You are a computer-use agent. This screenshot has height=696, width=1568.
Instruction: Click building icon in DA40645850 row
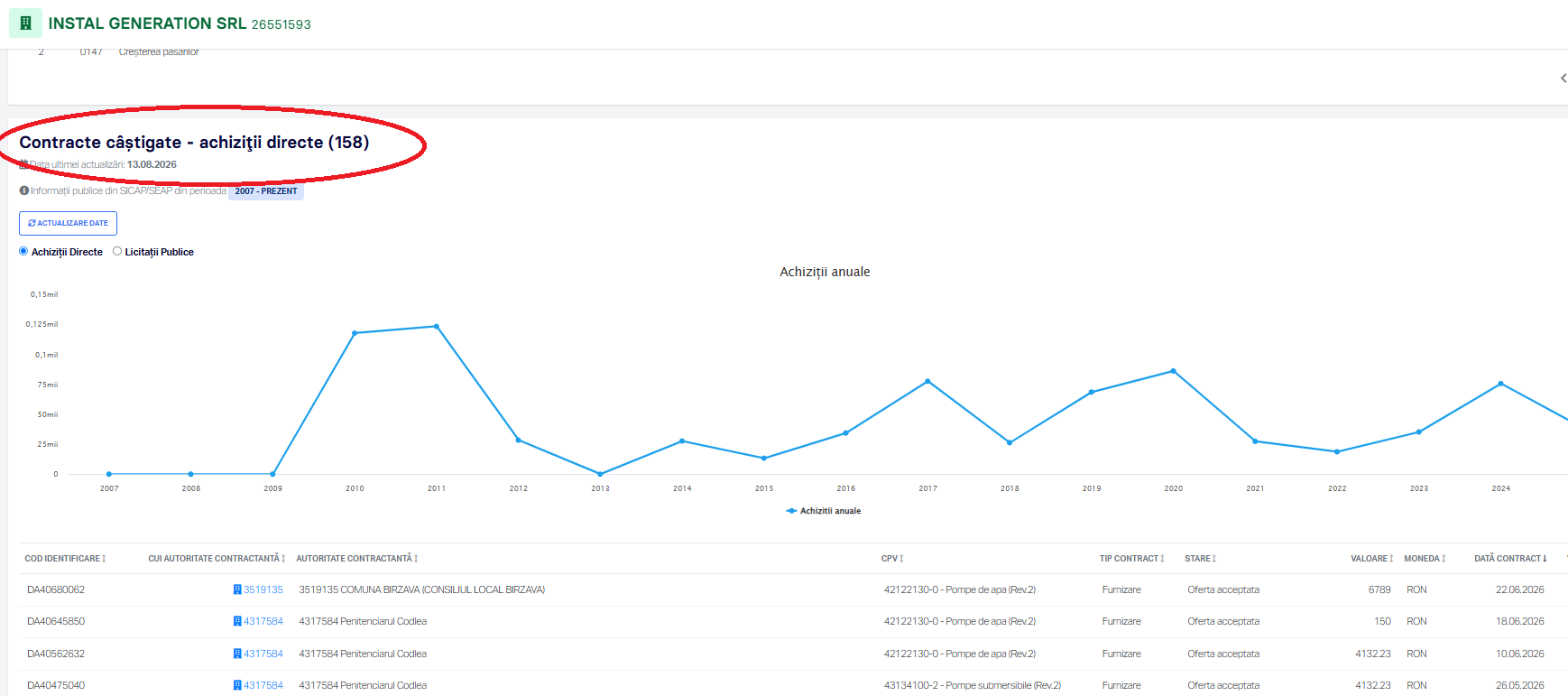237,621
